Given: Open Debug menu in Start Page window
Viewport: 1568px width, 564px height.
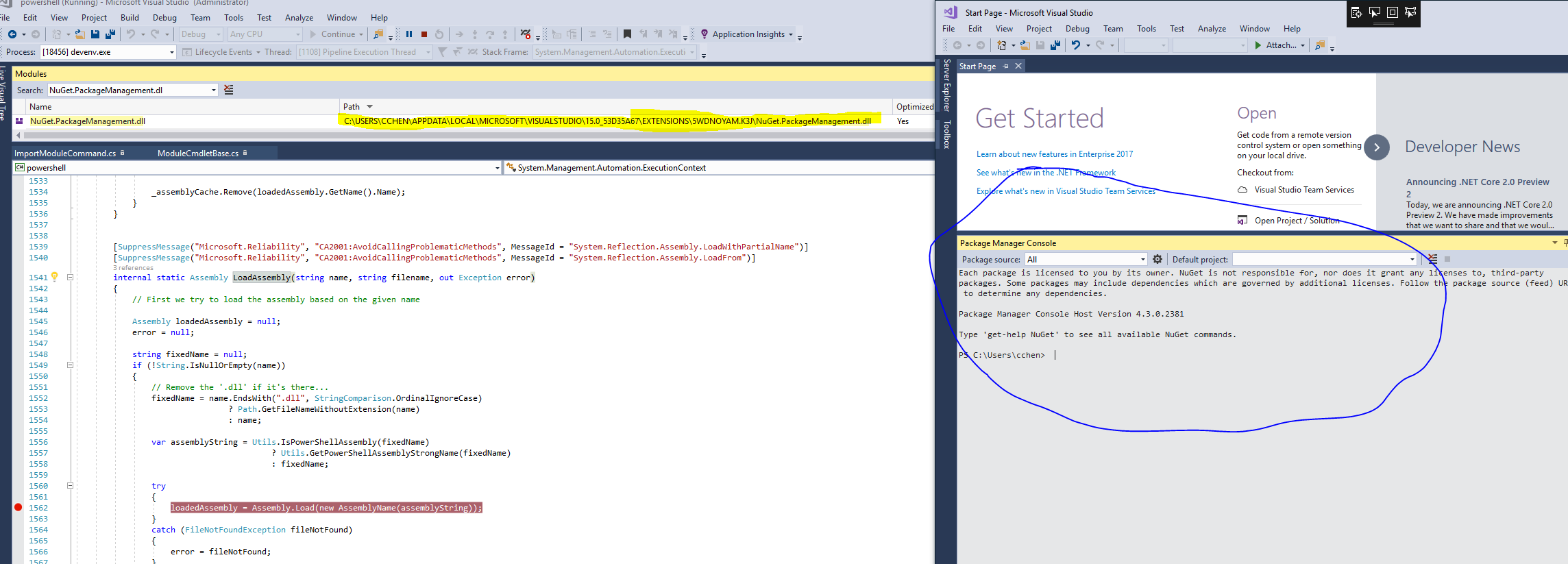Looking at the screenshot, I should (x=1077, y=29).
